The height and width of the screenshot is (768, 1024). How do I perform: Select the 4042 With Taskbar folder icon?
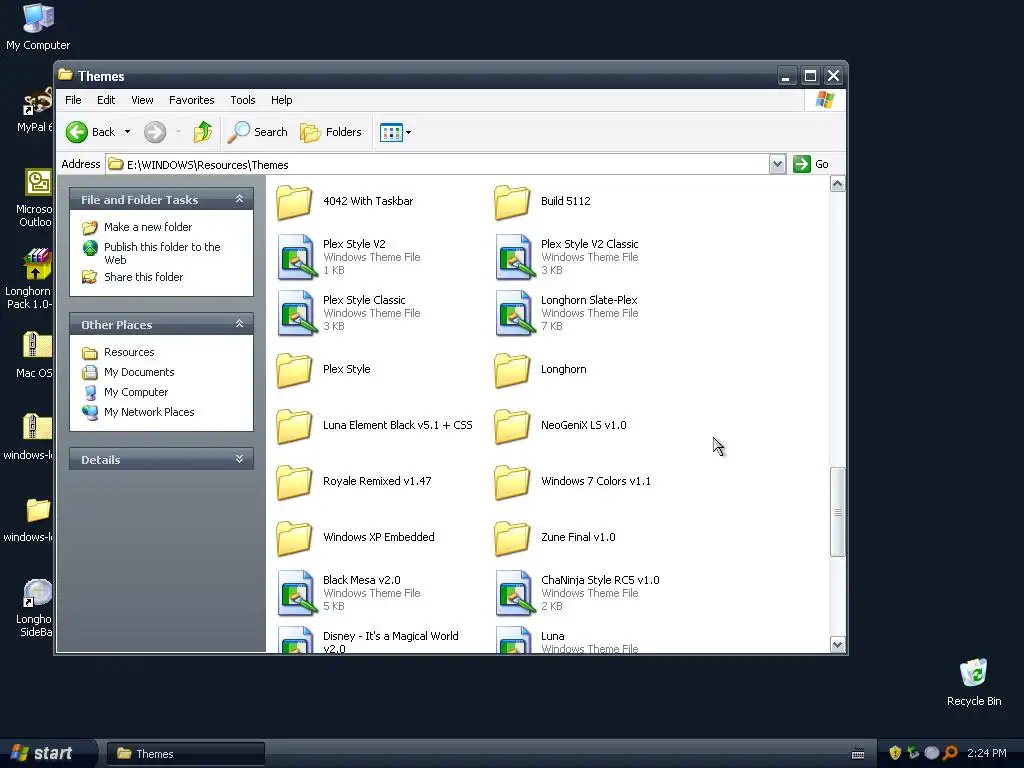pos(294,201)
